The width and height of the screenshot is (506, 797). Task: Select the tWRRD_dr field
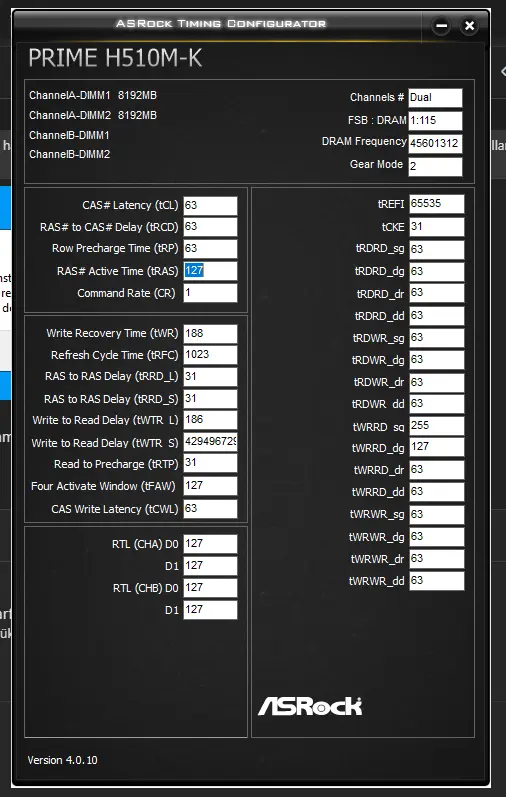[436, 470]
